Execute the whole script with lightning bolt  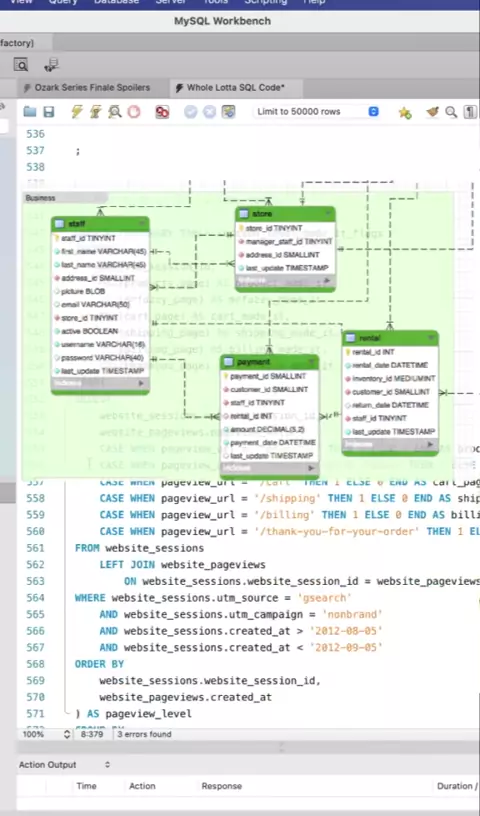77,111
